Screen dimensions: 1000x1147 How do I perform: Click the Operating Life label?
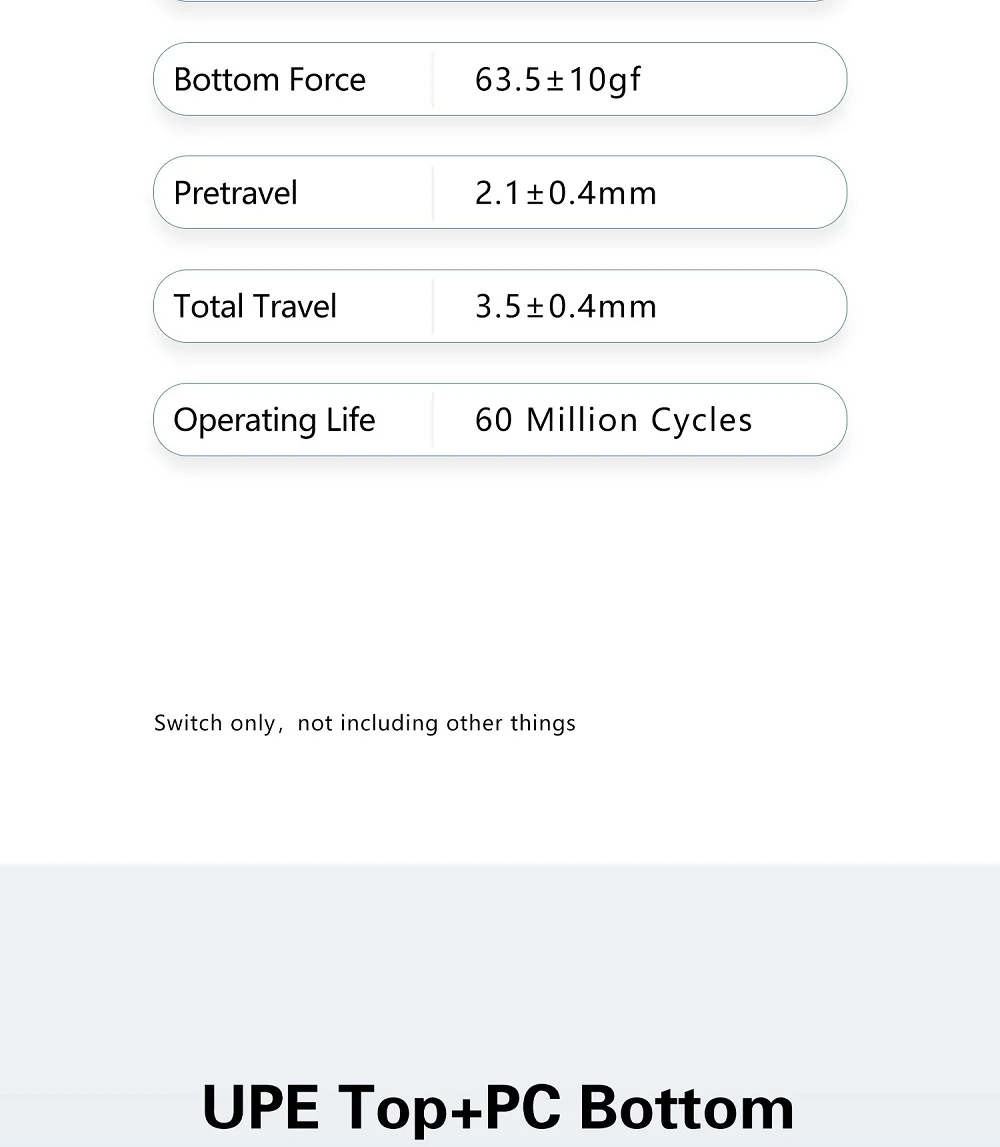[273, 420]
